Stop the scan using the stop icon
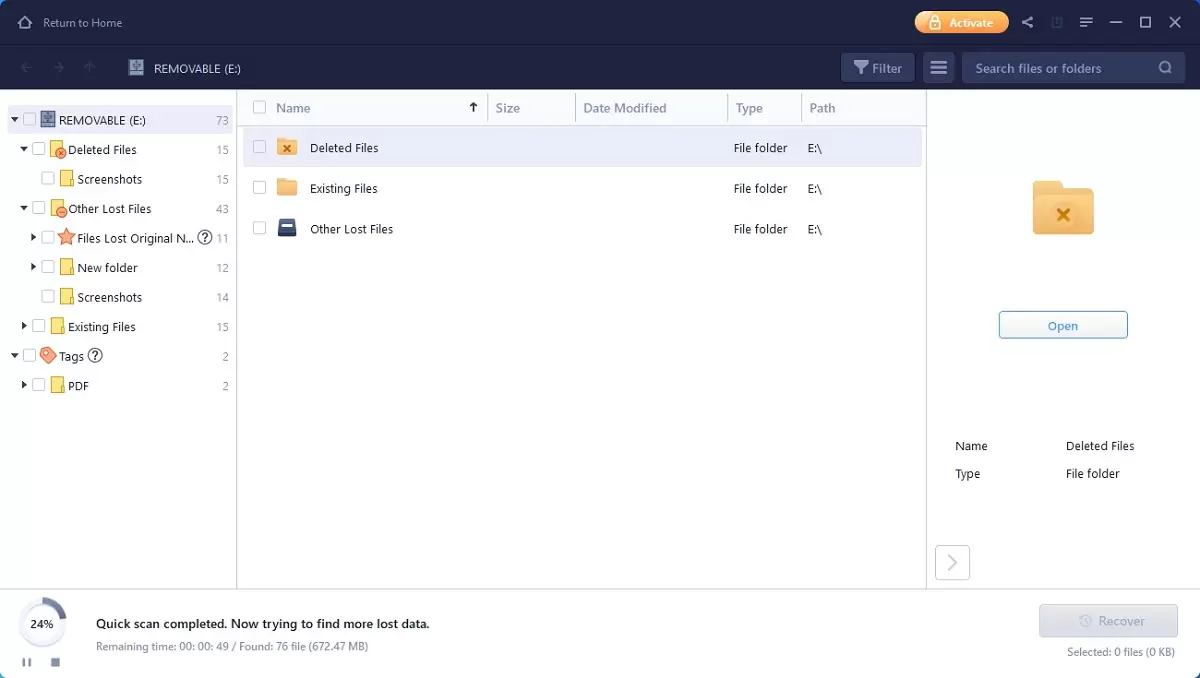Image resolution: width=1200 pixels, height=678 pixels. point(55,662)
